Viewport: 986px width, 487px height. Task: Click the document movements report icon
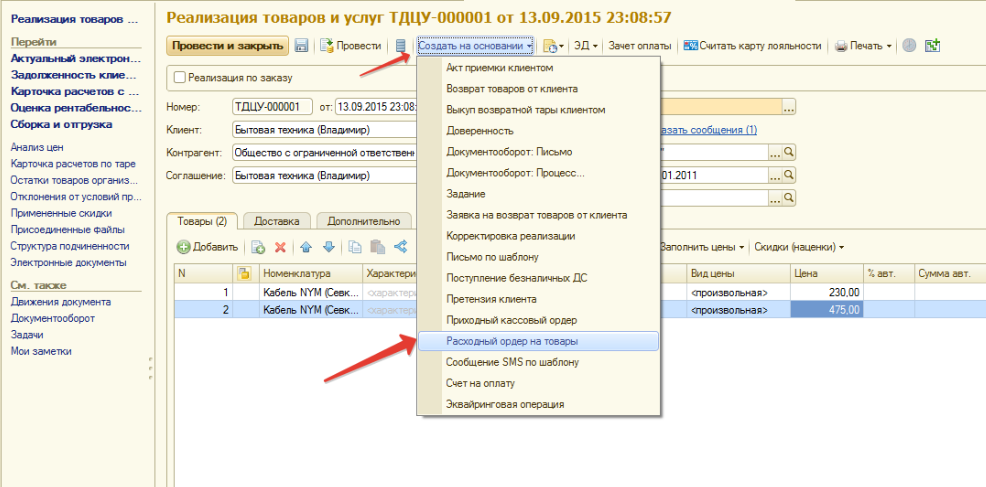coord(401,46)
